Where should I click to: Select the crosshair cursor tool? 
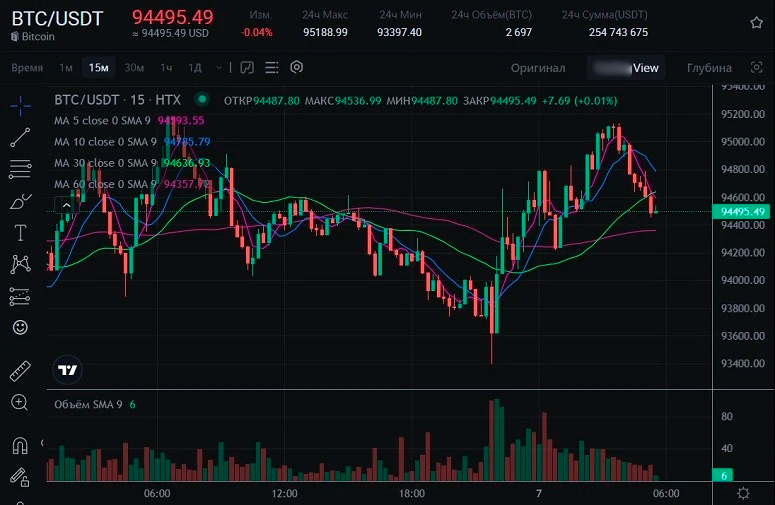pos(20,105)
